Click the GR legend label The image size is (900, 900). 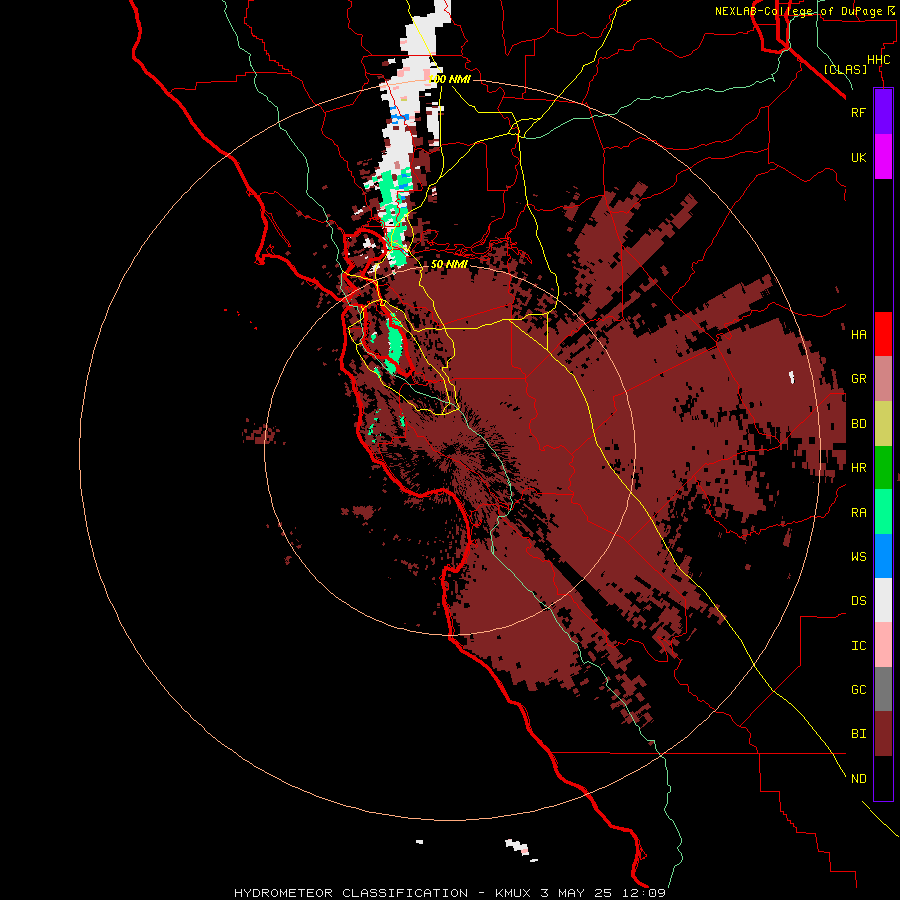pos(858,379)
